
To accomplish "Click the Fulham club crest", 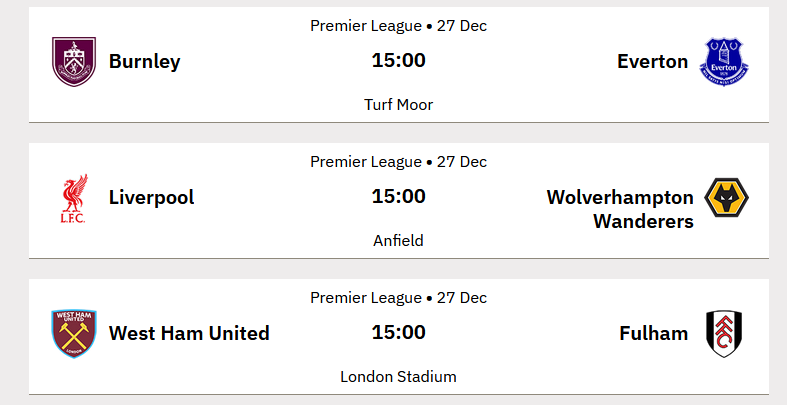I will click(x=723, y=333).
